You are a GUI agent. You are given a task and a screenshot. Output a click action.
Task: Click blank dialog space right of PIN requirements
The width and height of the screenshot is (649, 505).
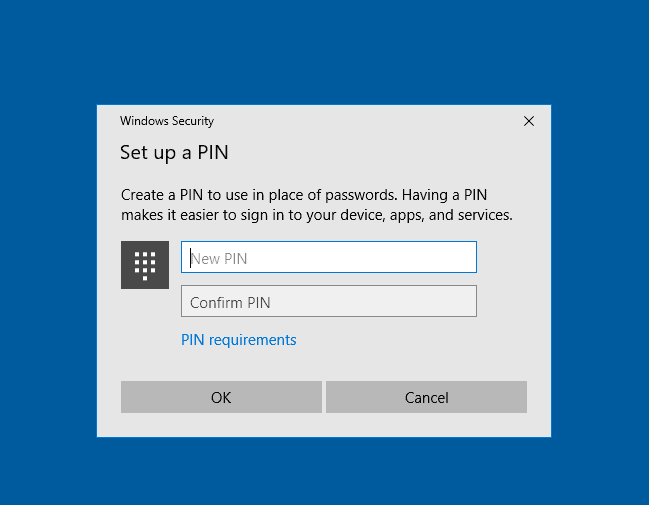point(420,340)
